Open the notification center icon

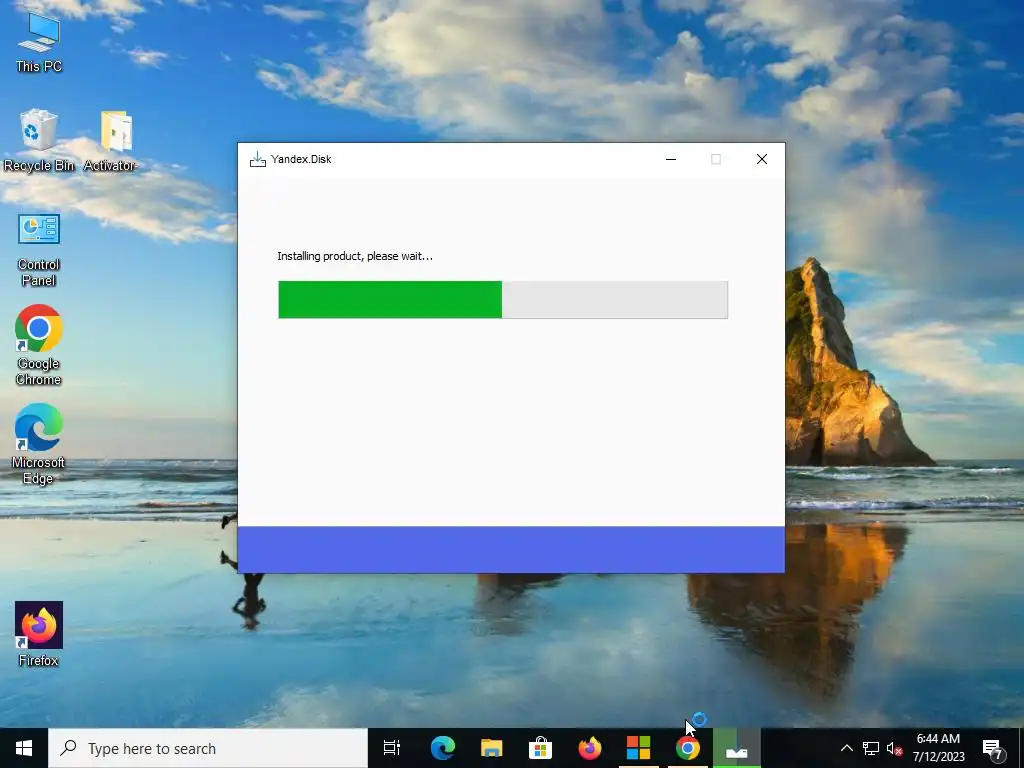(x=993, y=748)
